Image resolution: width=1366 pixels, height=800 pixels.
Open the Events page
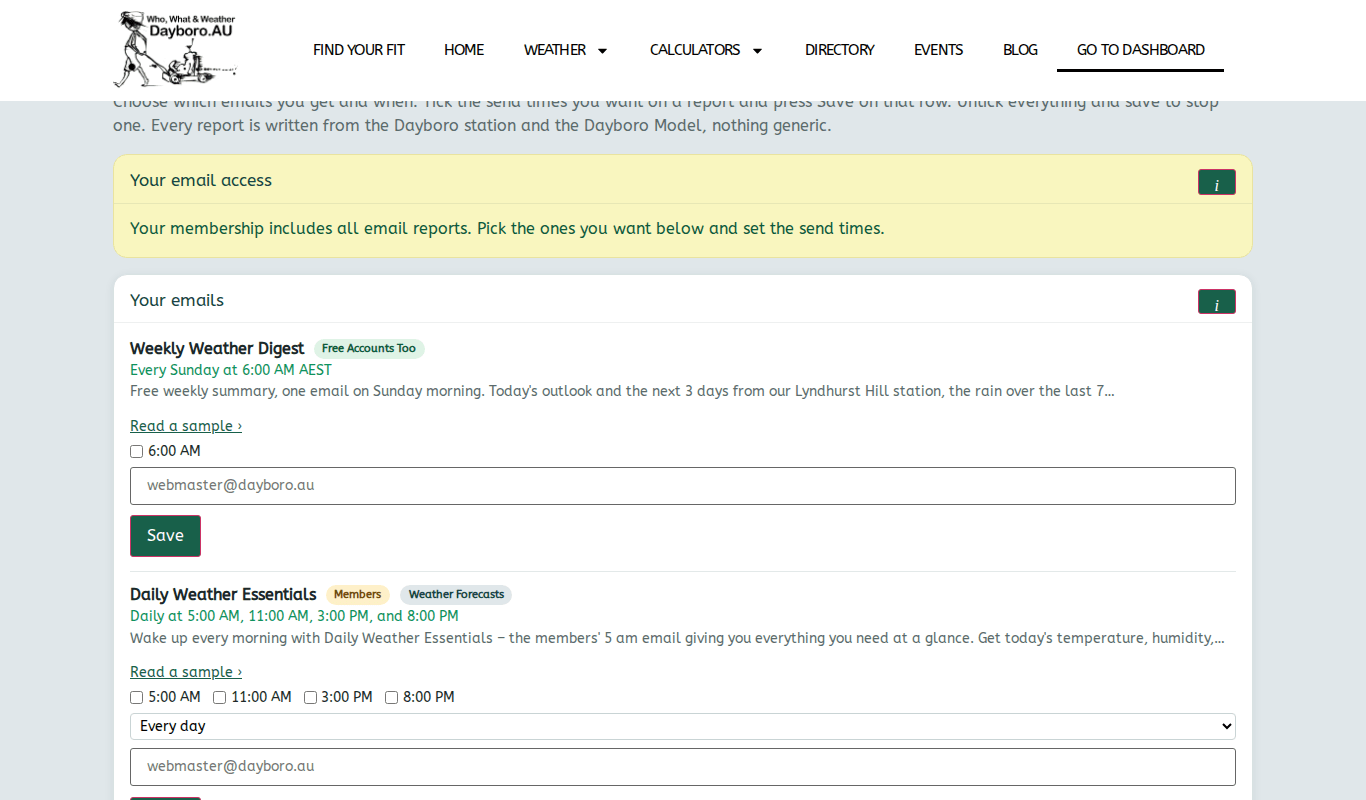point(939,50)
